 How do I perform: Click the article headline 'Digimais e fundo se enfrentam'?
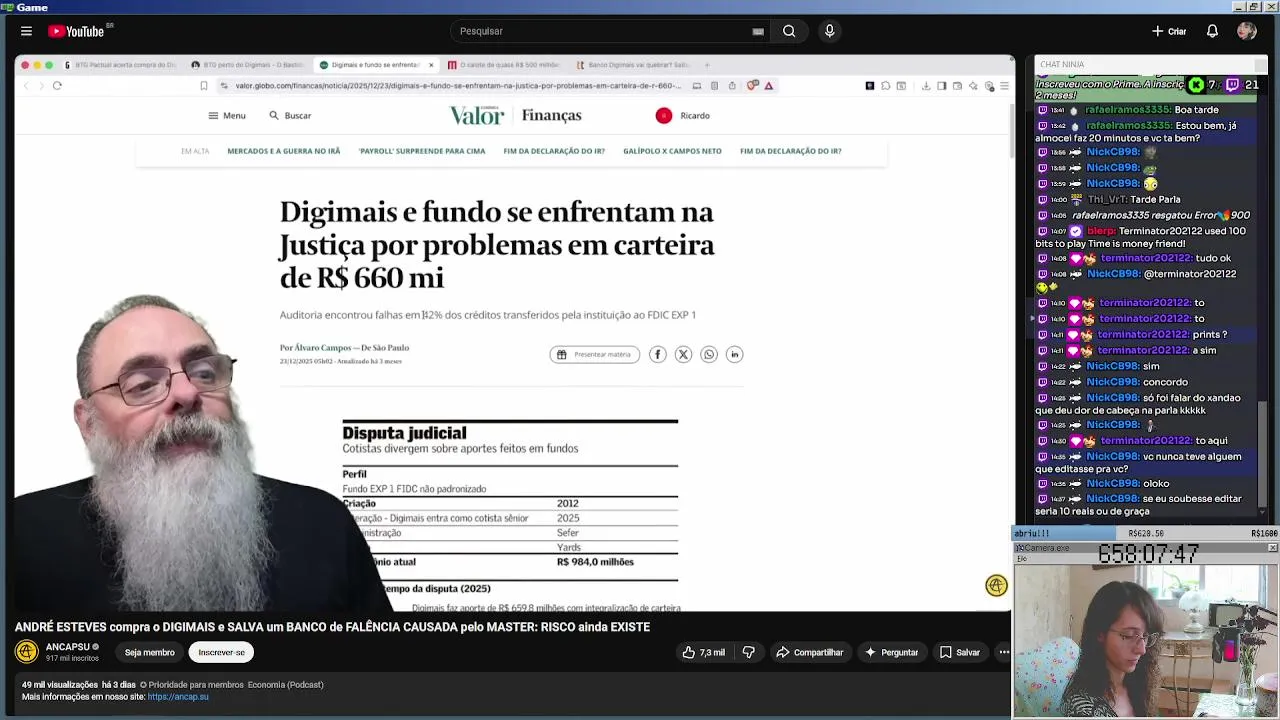[x=497, y=244]
